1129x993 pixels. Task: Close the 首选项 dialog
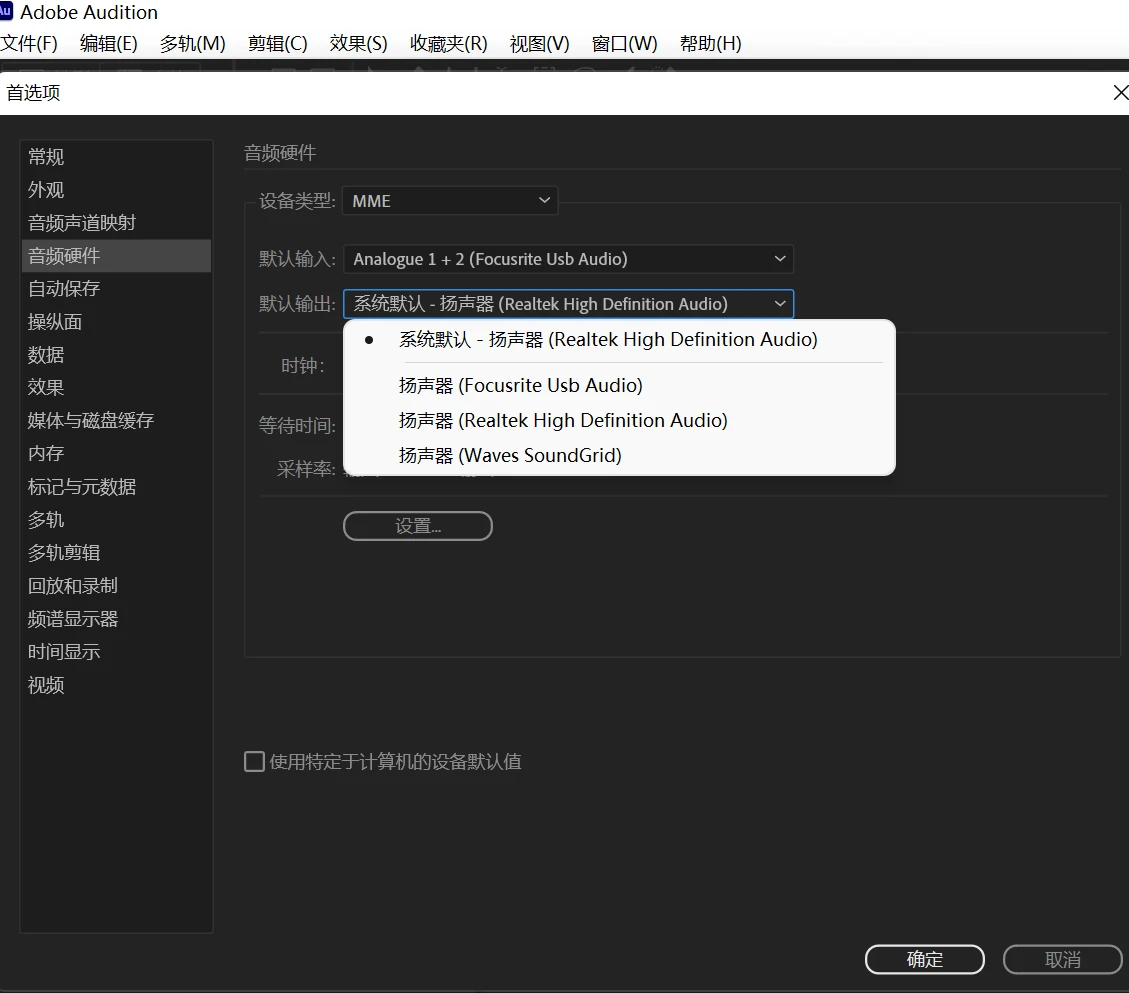[1120, 93]
